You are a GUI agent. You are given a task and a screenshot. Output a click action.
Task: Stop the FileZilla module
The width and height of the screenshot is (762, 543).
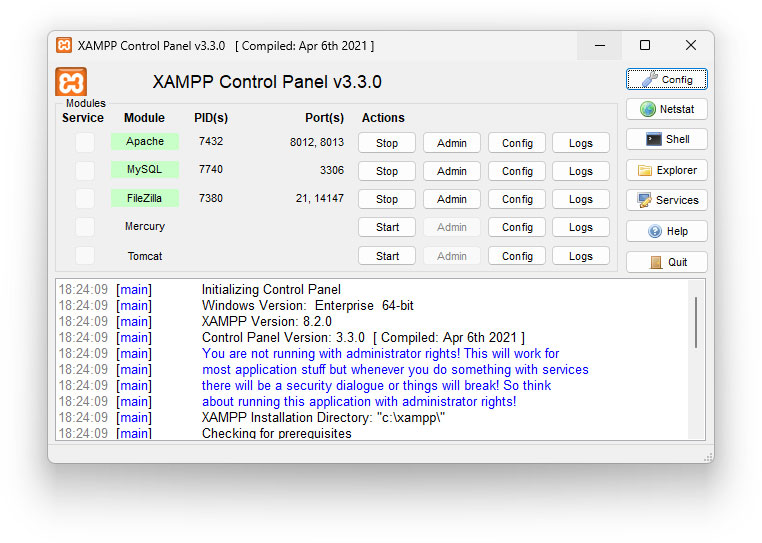tap(387, 199)
